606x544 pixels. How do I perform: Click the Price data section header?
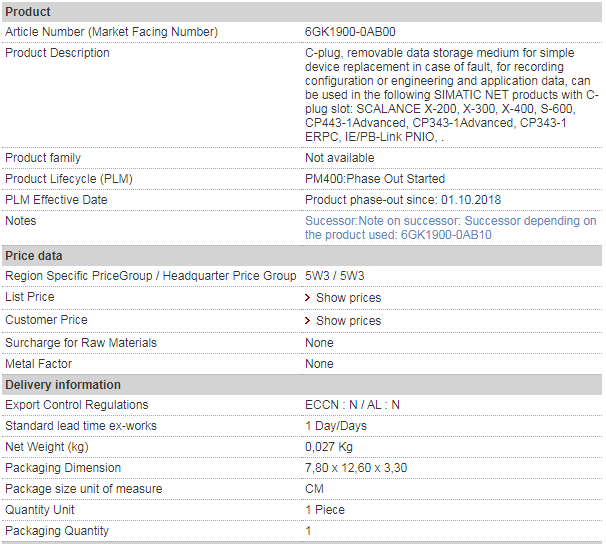(302, 255)
